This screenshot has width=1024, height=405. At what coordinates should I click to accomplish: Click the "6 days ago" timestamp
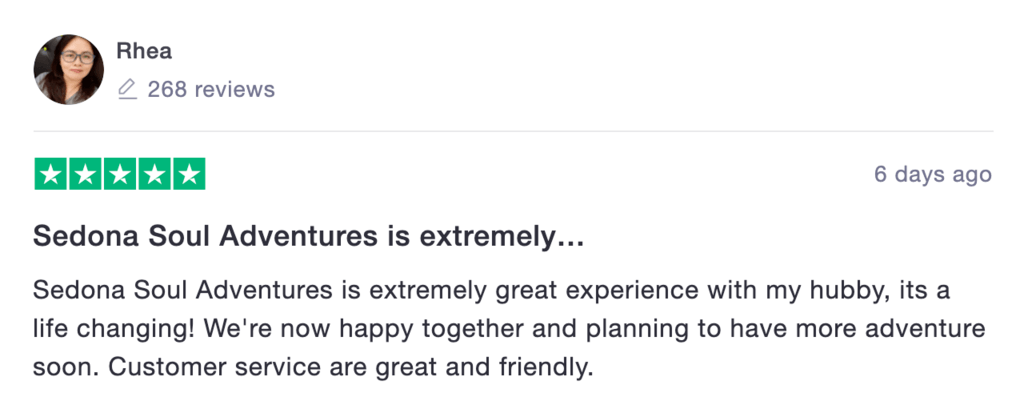coord(932,175)
